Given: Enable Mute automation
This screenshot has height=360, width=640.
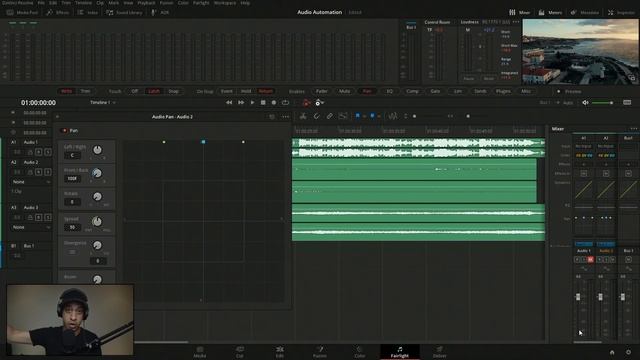Looking at the screenshot, I should point(344,91).
